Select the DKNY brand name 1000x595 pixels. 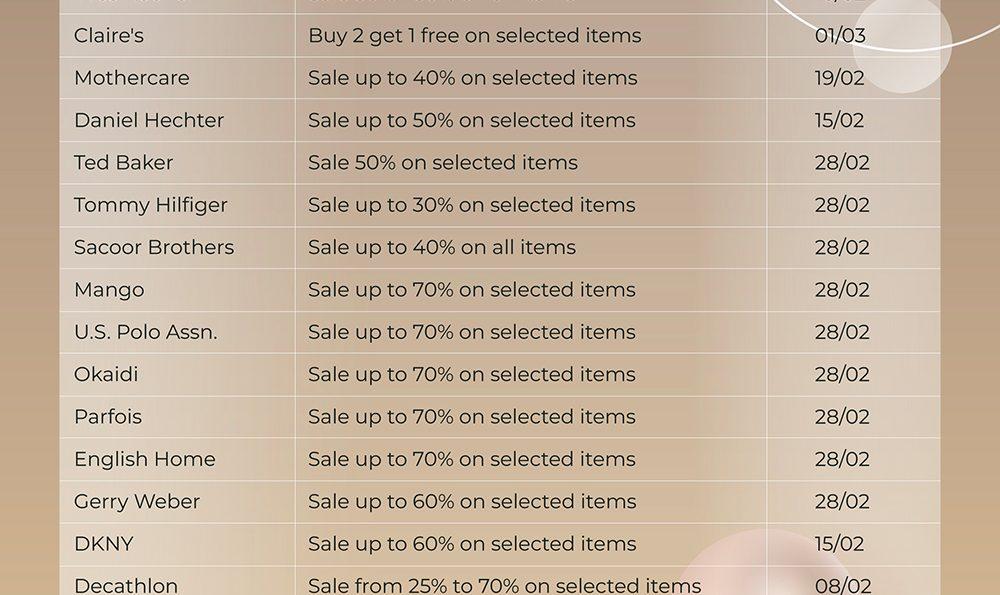(104, 544)
